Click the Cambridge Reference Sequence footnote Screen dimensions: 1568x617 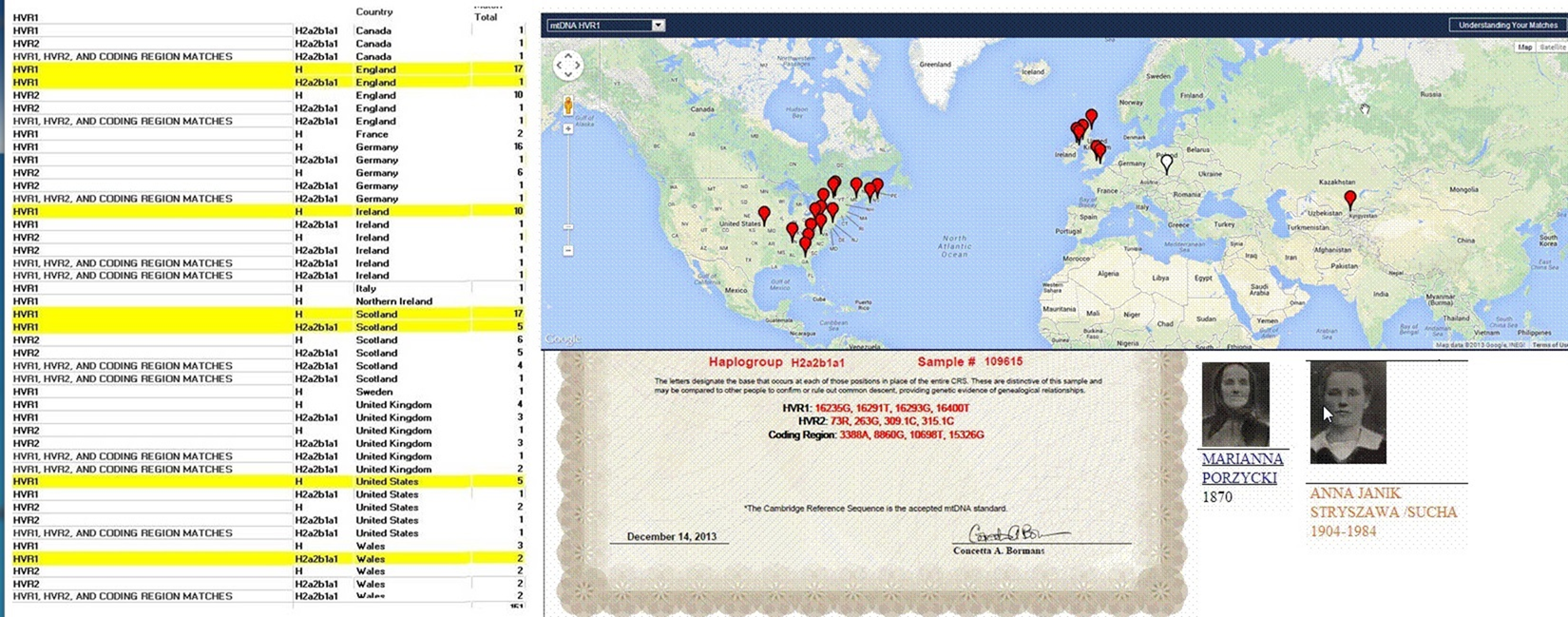875,509
